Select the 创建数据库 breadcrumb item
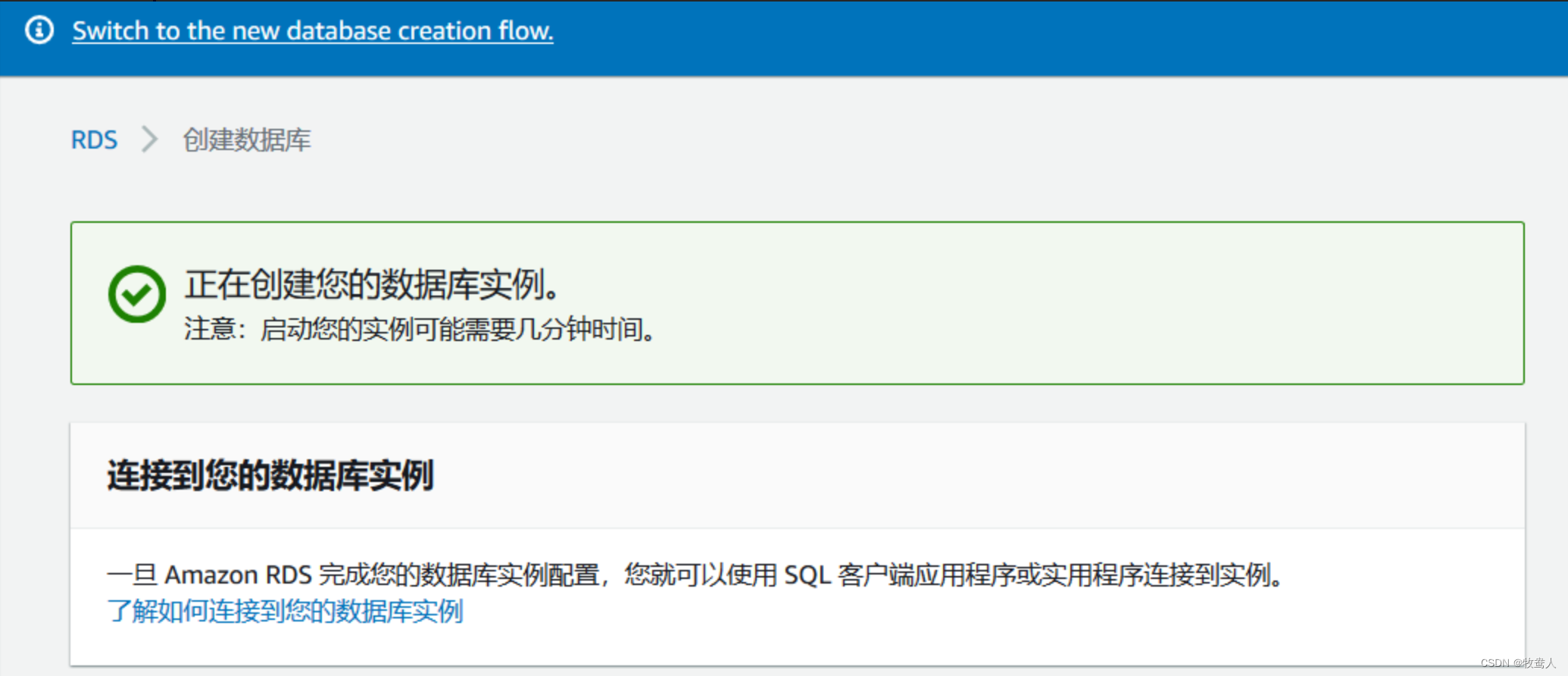 [247, 139]
